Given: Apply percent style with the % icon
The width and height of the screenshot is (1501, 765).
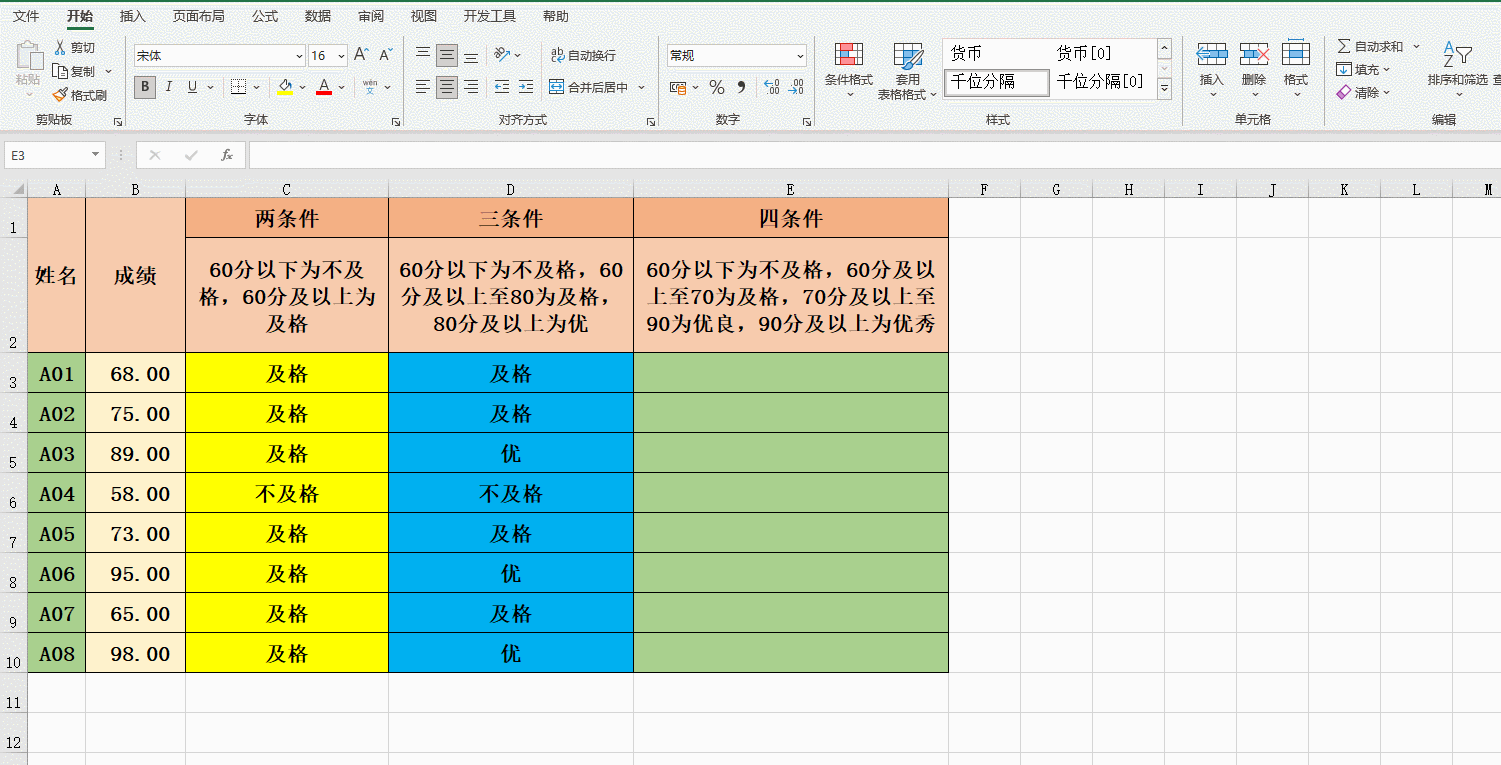Looking at the screenshot, I should 717,87.
